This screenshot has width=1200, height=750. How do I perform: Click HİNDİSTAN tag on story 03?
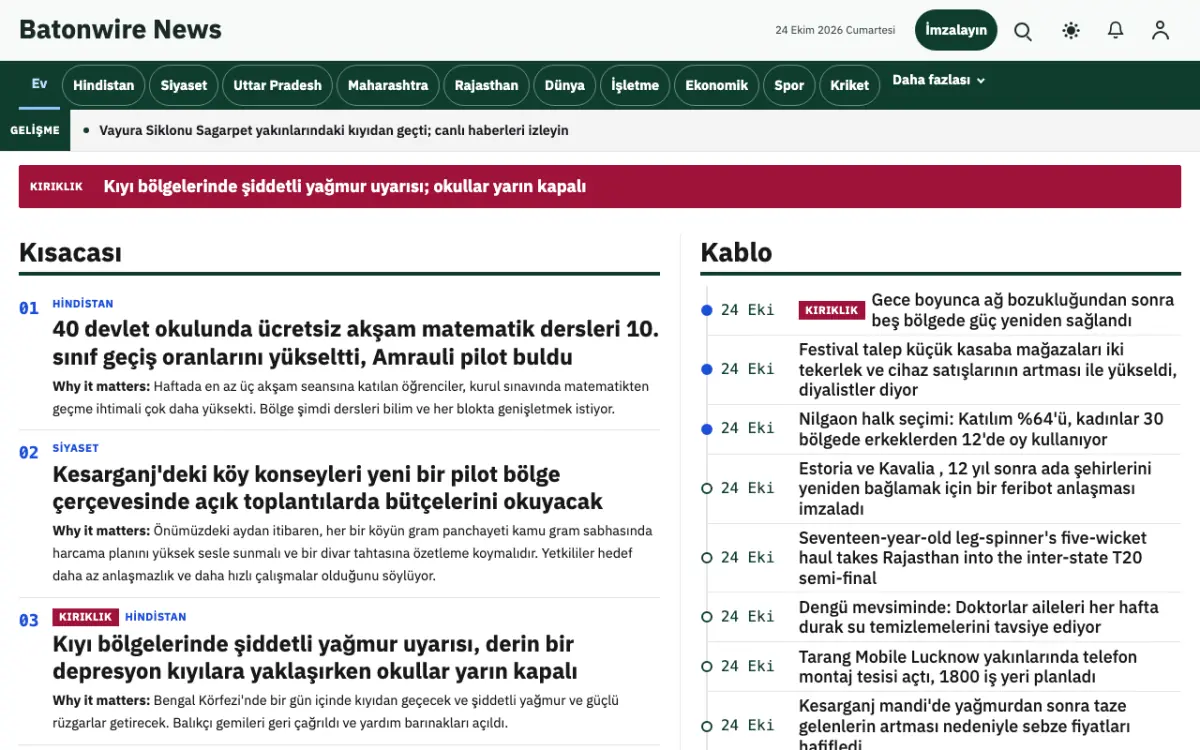(156, 617)
